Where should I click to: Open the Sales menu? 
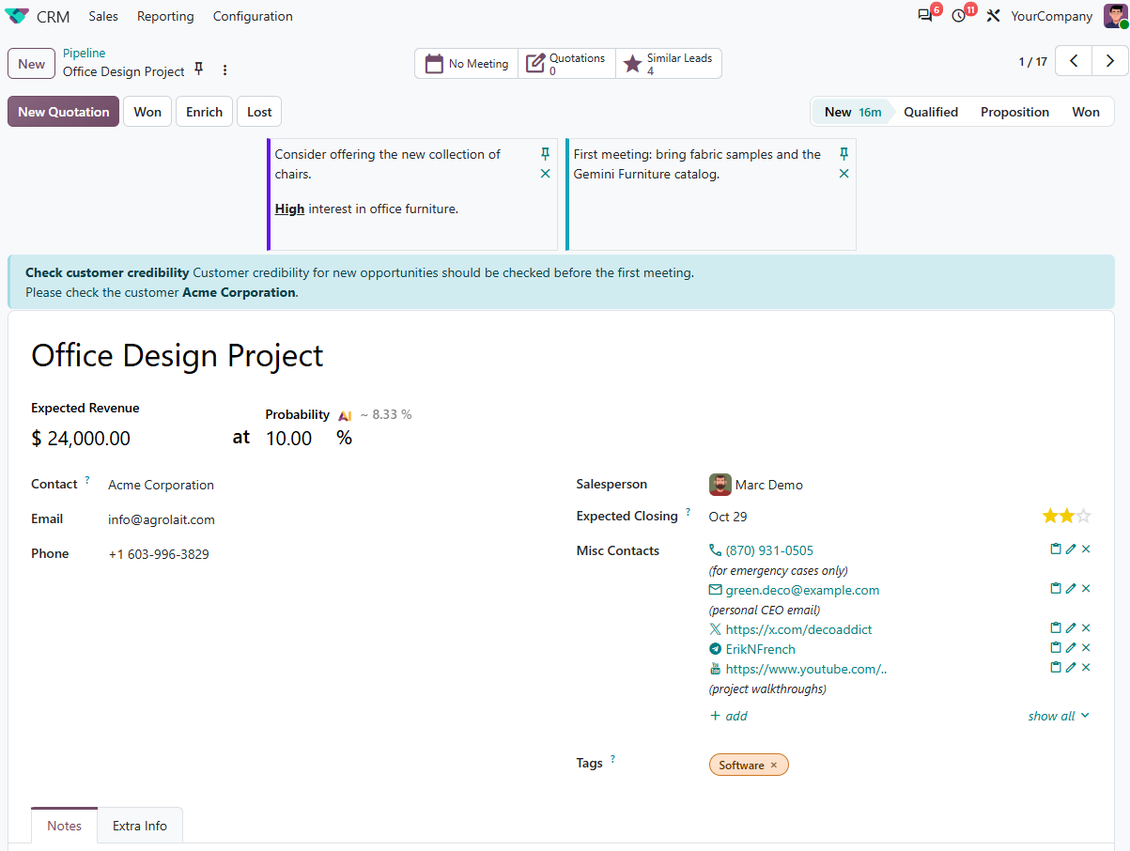pyautogui.click(x=103, y=16)
